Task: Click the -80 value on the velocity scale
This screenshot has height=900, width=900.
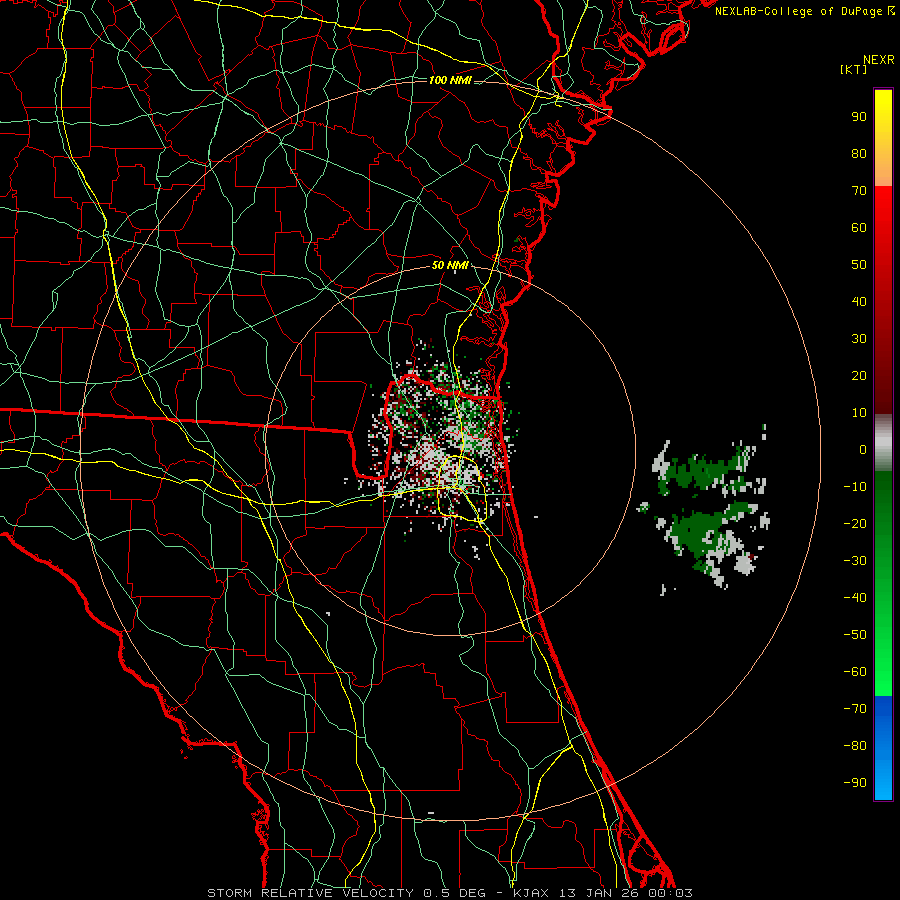Action: coord(855,746)
